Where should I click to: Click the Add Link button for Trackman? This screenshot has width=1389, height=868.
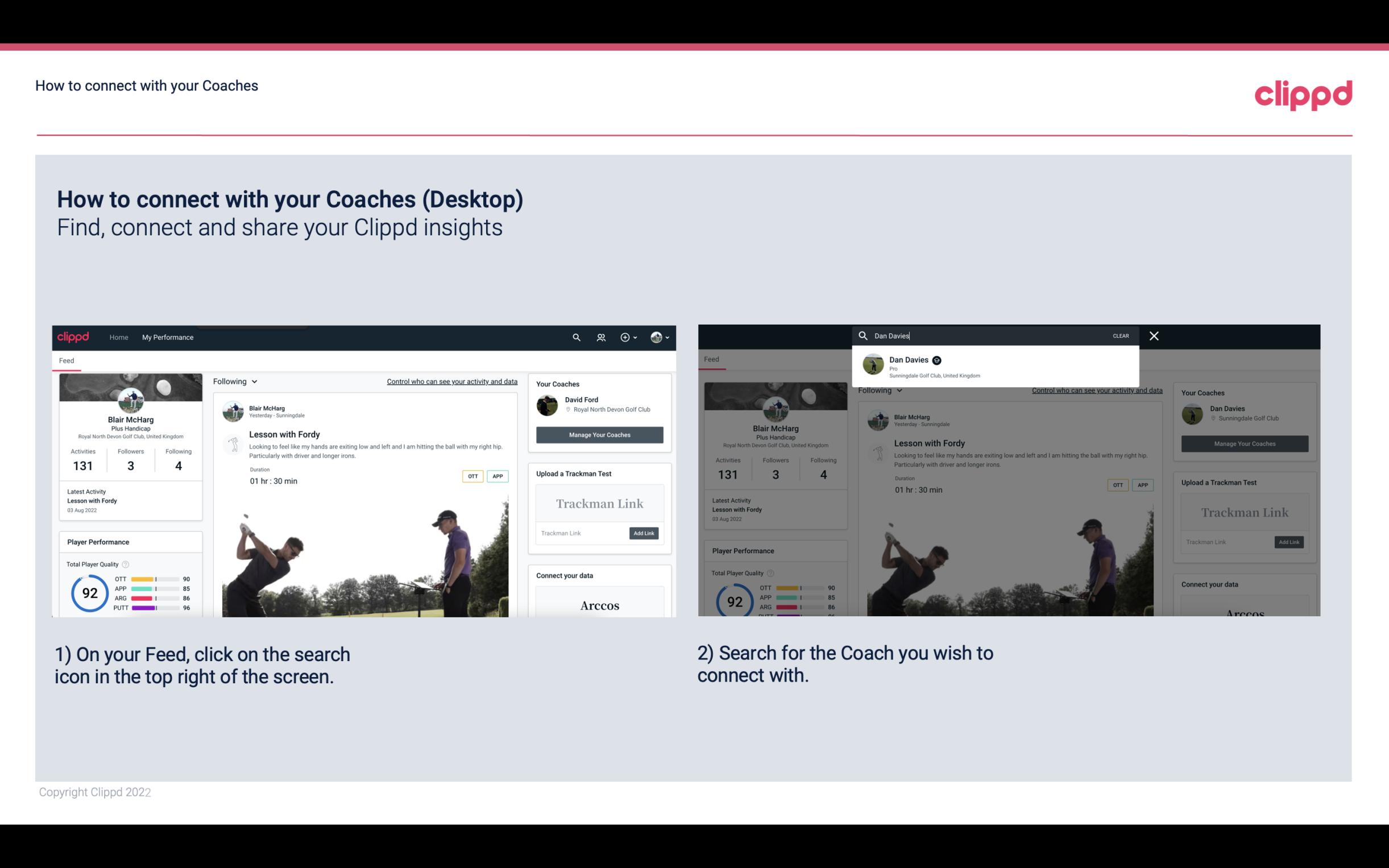[x=644, y=534]
